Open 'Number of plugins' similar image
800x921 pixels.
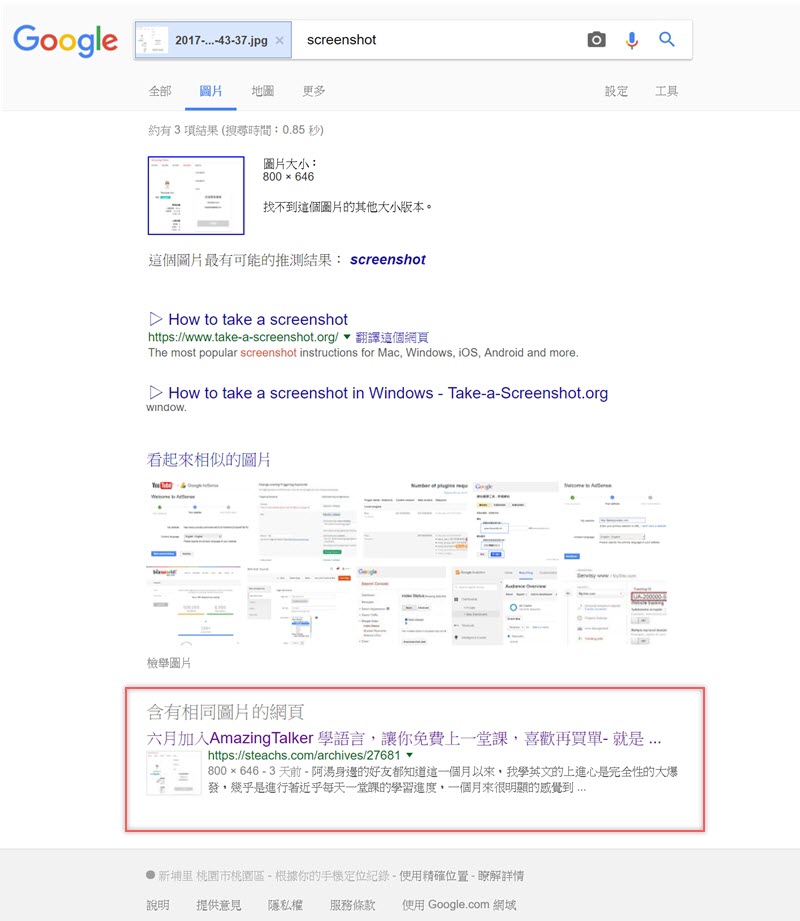[414, 519]
